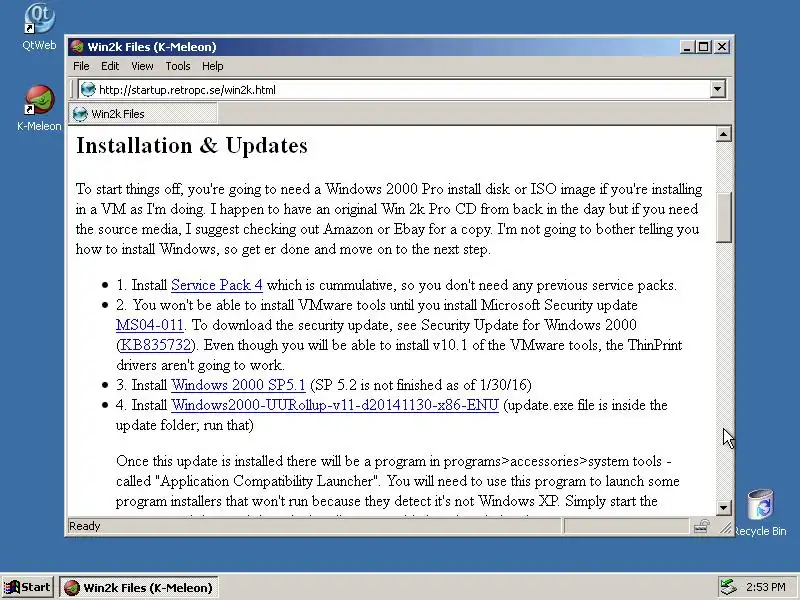Open the View menu
Screen dimensions: 800x600
click(x=142, y=66)
